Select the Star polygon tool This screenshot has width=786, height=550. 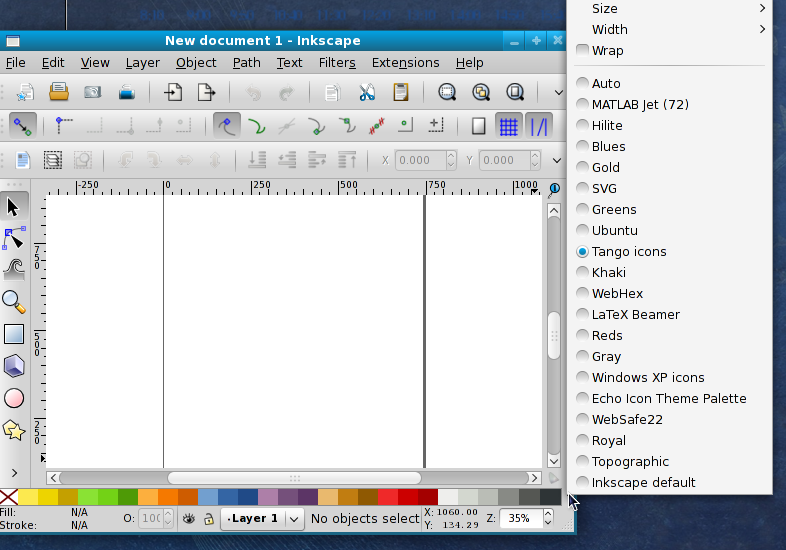(x=14, y=430)
